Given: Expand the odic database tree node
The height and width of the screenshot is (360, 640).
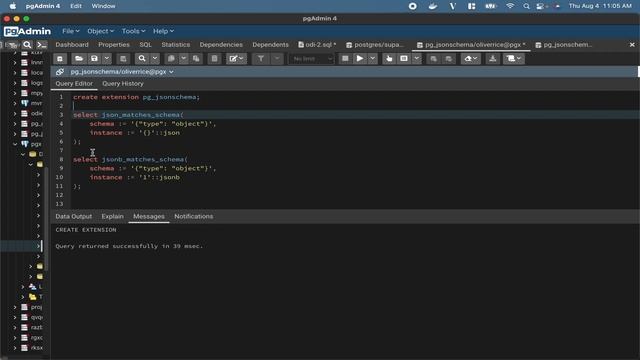Looking at the screenshot, I should point(15,113).
